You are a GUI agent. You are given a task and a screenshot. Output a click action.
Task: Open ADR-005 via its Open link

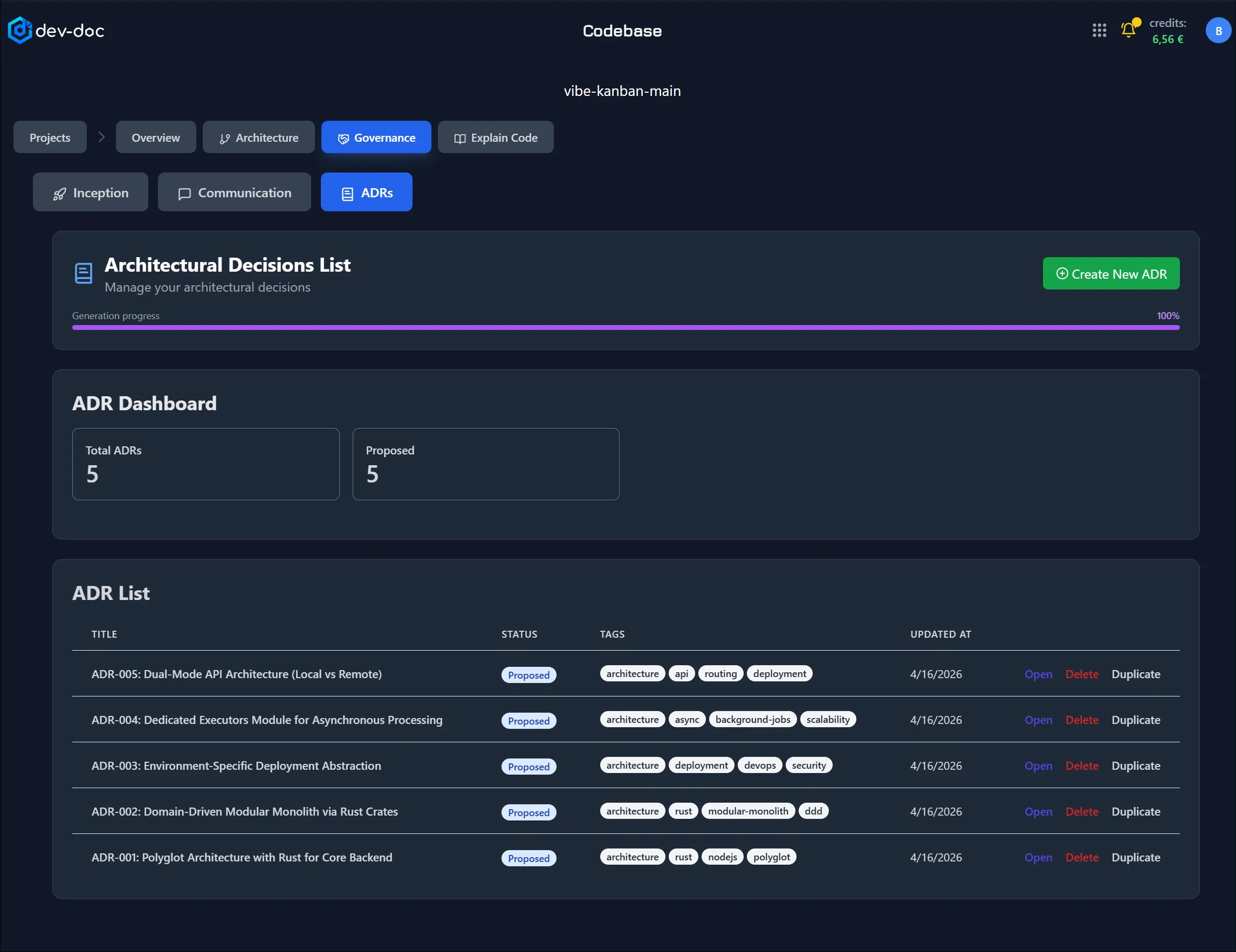click(x=1038, y=674)
